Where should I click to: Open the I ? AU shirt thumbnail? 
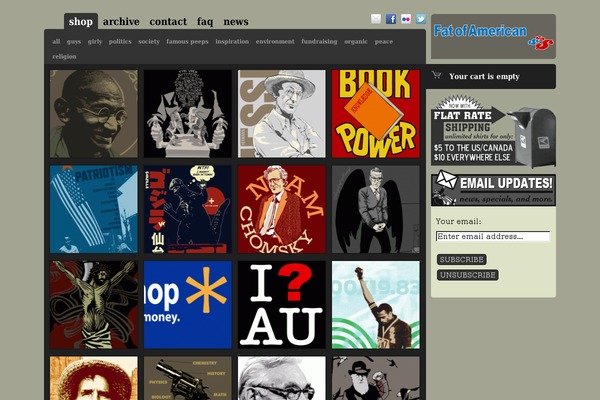(282, 305)
